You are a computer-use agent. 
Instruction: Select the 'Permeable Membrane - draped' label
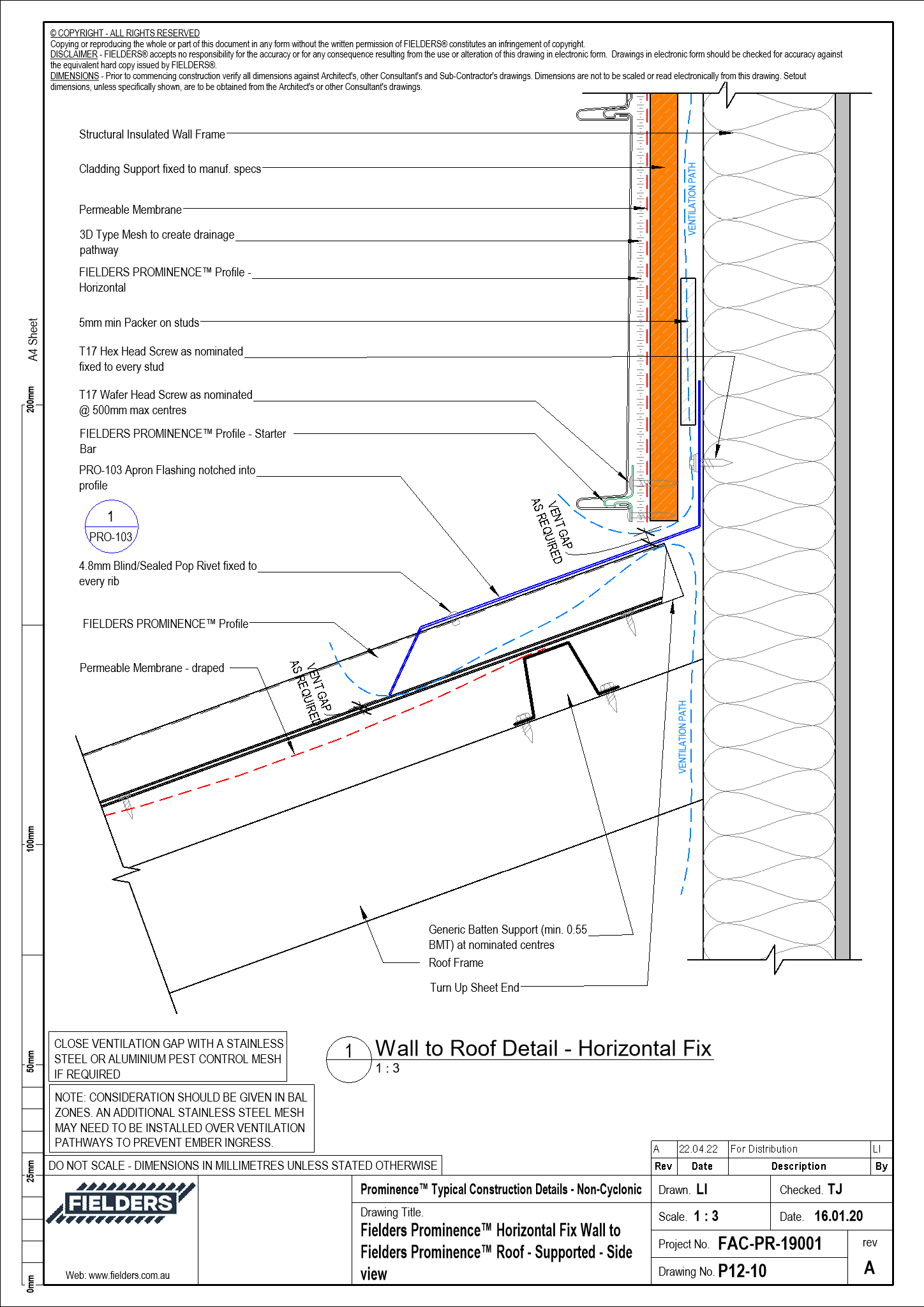pyautogui.click(x=152, y=668)
